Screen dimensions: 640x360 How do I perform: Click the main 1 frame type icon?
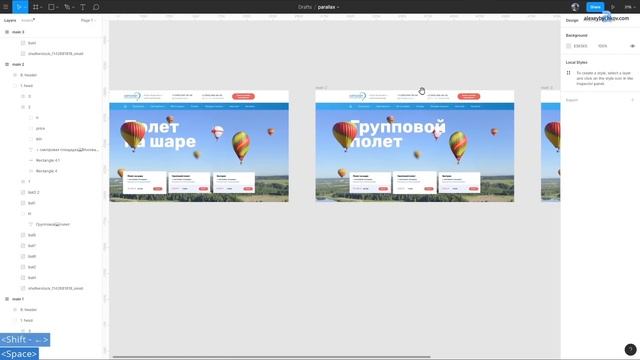pos(7,299)
